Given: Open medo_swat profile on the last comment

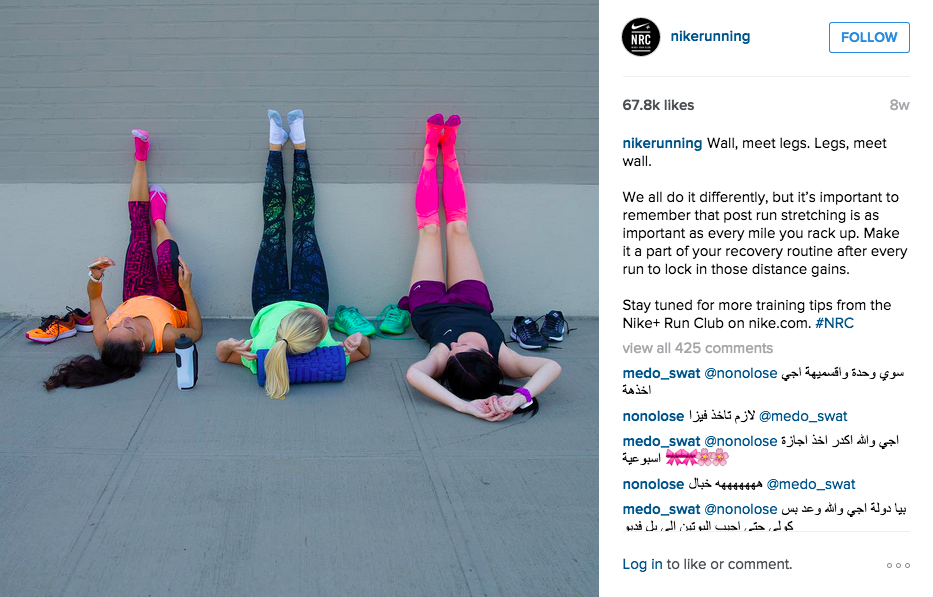Looking at the screenshot, I should click(x=661, y=510).
